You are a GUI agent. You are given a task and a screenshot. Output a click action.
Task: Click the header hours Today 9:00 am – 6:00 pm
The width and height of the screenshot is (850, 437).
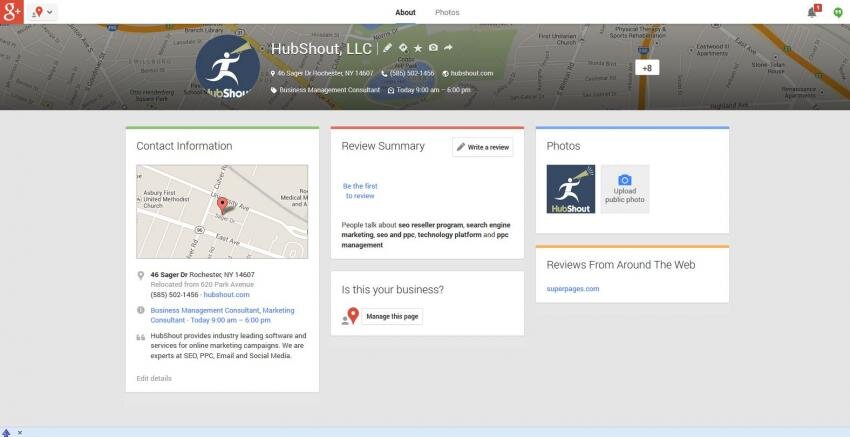point(433,90)
